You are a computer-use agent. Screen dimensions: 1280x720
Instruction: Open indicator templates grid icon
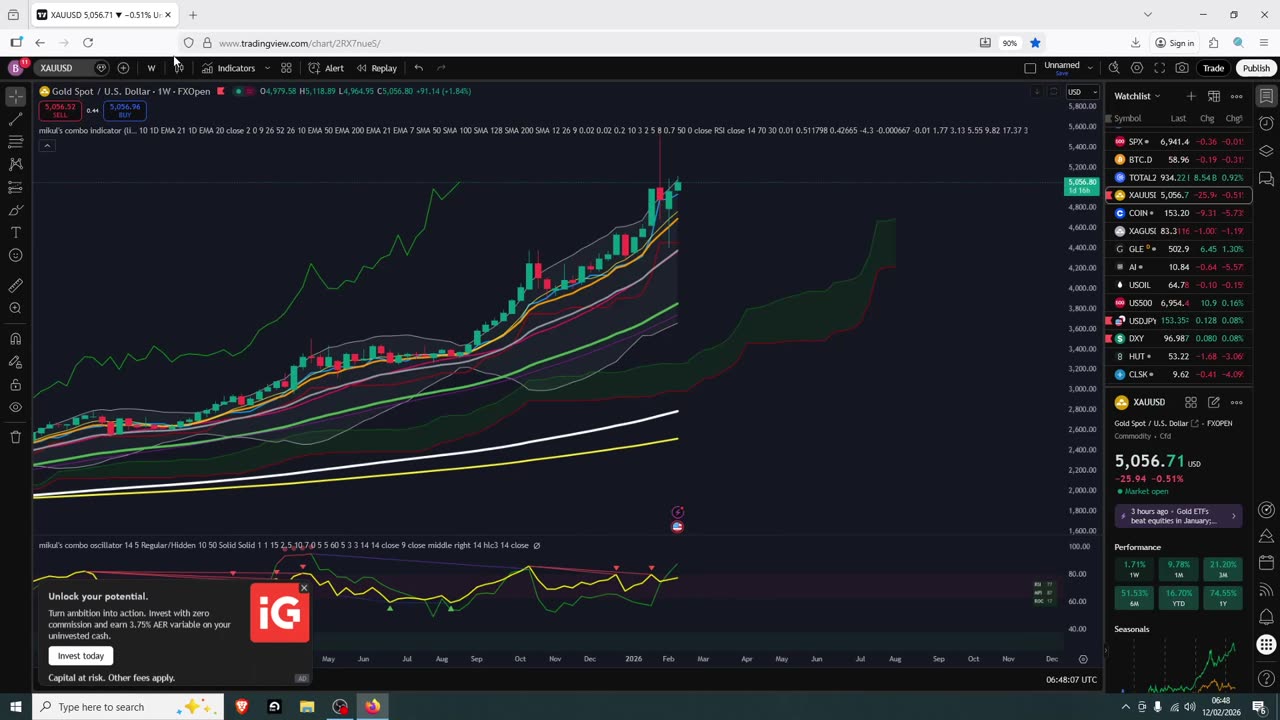(286, 68)
